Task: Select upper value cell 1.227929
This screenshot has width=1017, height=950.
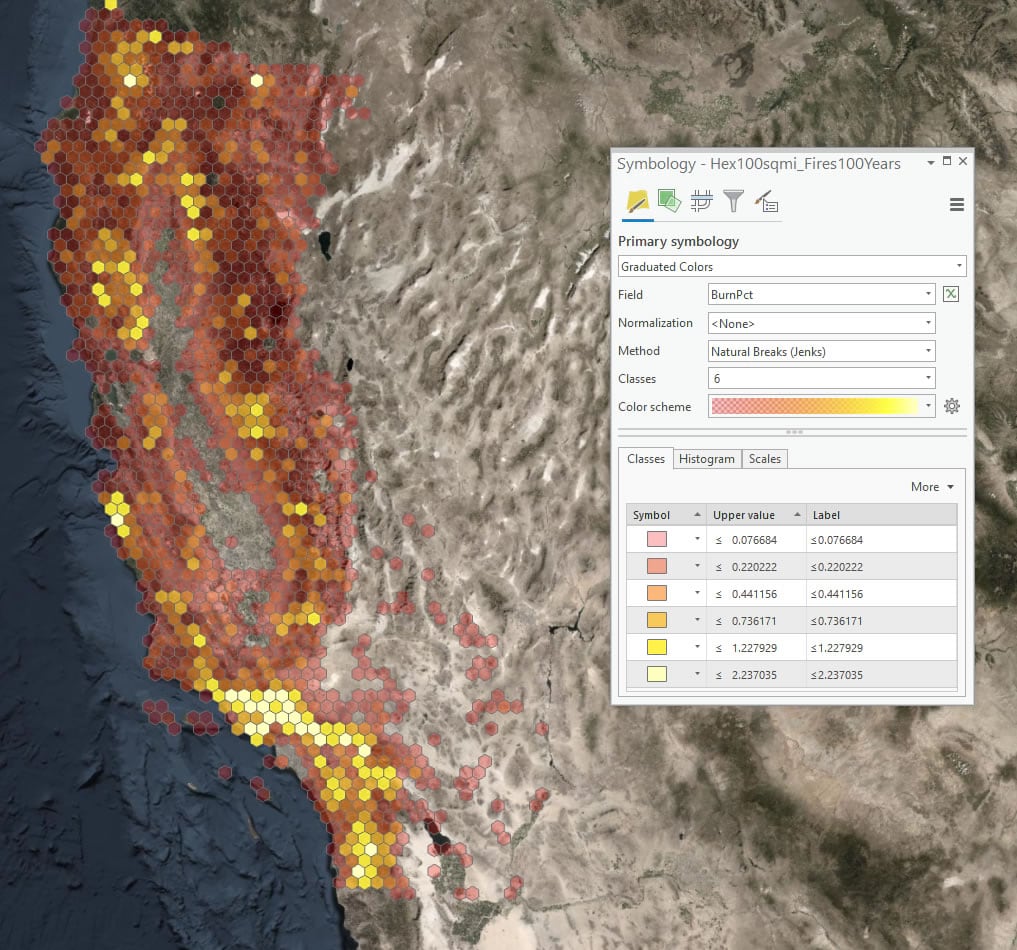Action: [x=756, y=647]
